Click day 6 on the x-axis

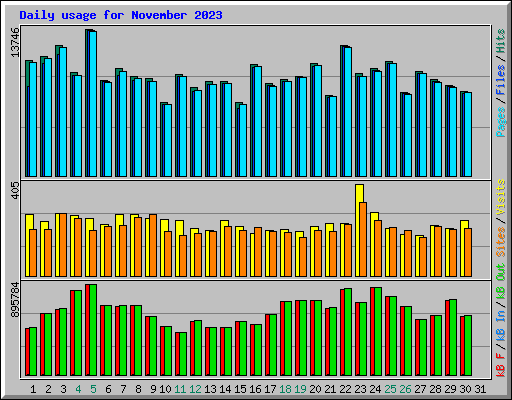coord(108,389)
